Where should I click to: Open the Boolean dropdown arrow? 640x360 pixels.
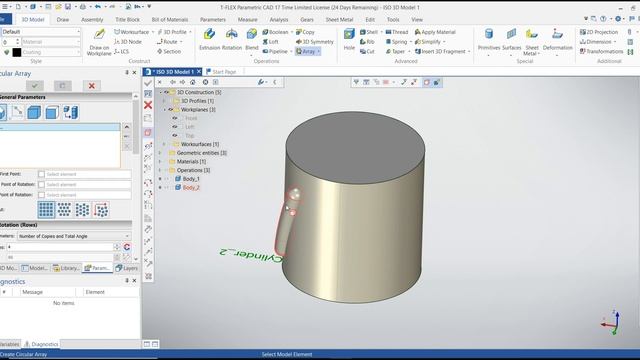[x=291, y=32]
